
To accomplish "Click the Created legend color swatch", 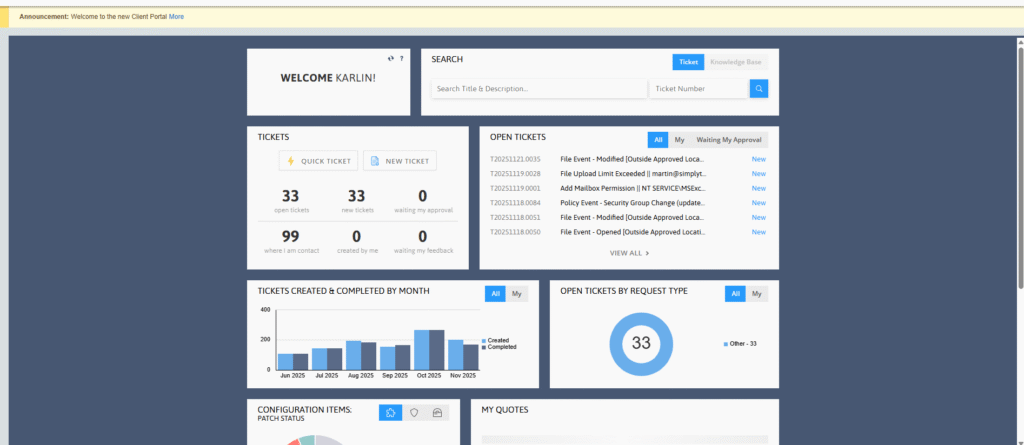I will click(483, 340).
